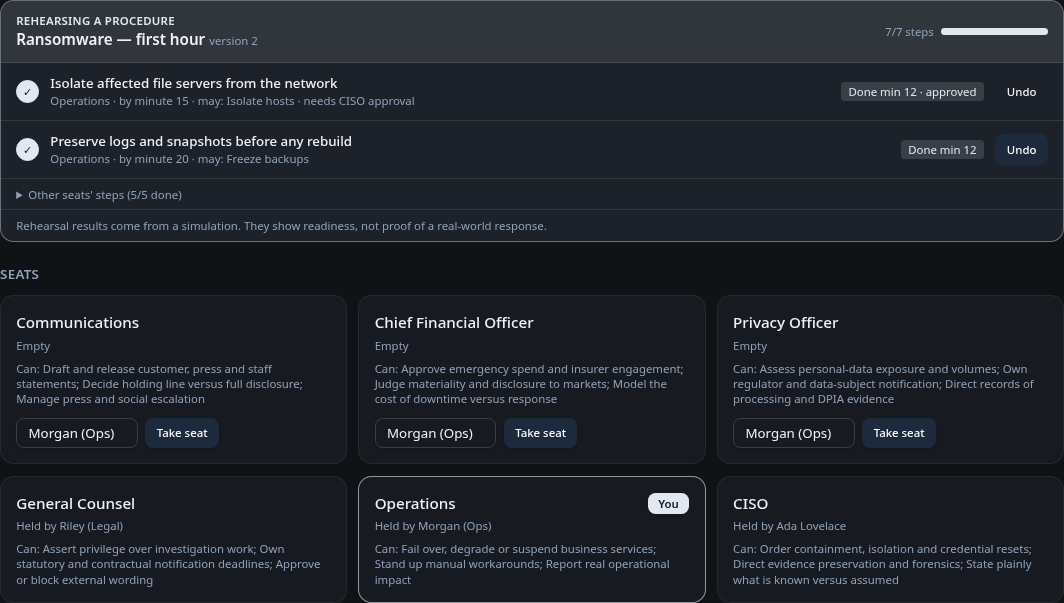The height and width of the screenshot is (603, 1064).
Task: Open the Privacy Officer person dropdown
Action: [793, 433]
